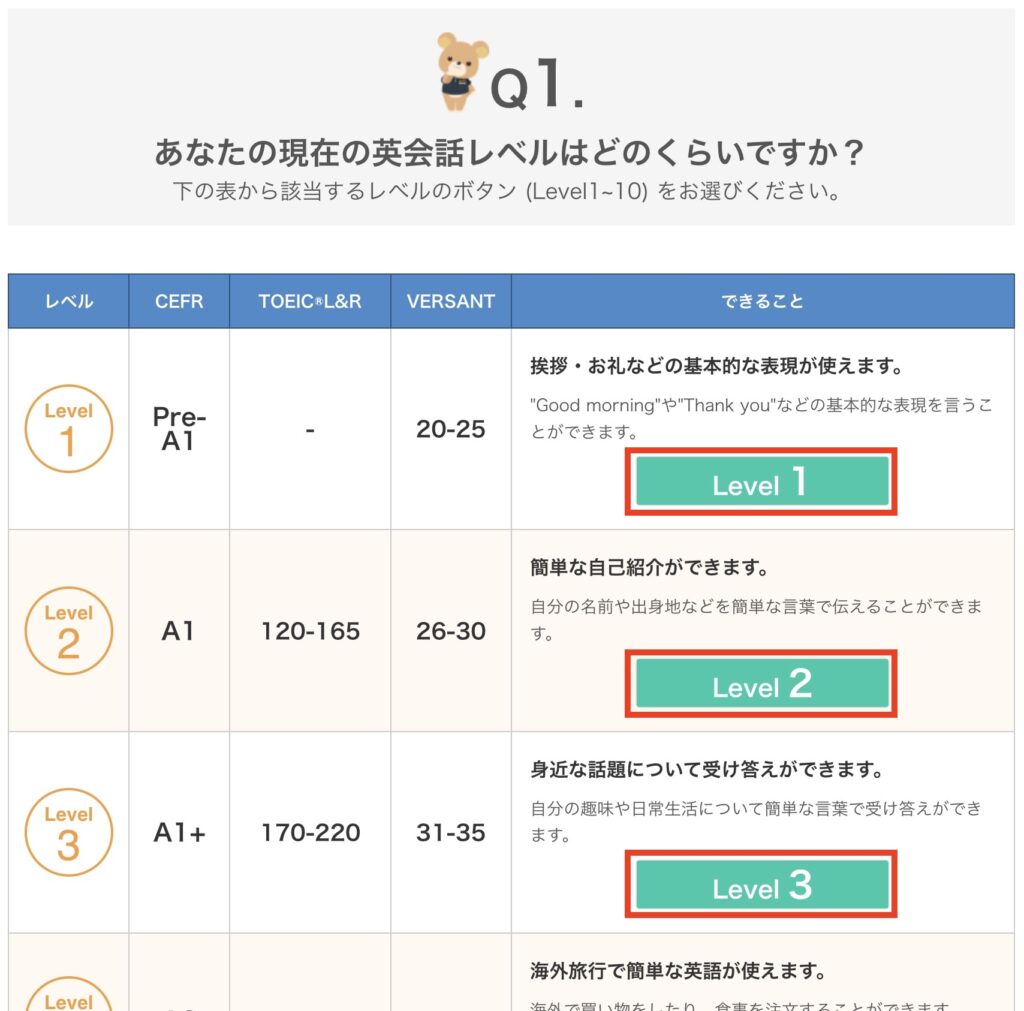Click the partially visible Level 4 circle badge
The image size is (1024, 1011).
(67, 1000)
